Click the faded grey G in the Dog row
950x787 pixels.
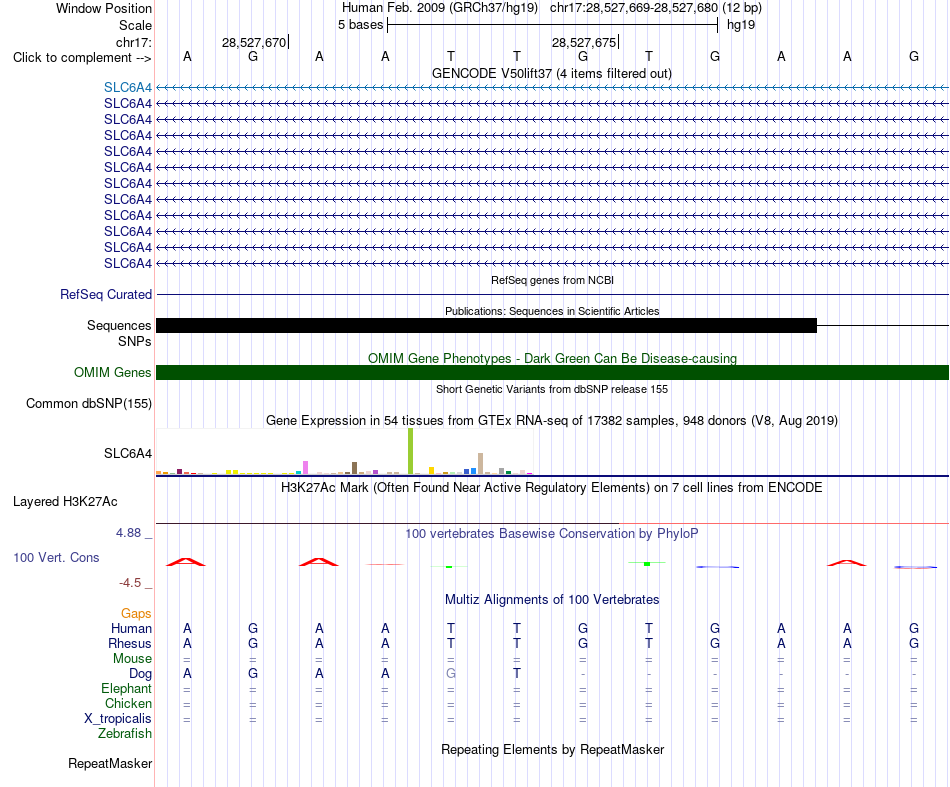451,674
